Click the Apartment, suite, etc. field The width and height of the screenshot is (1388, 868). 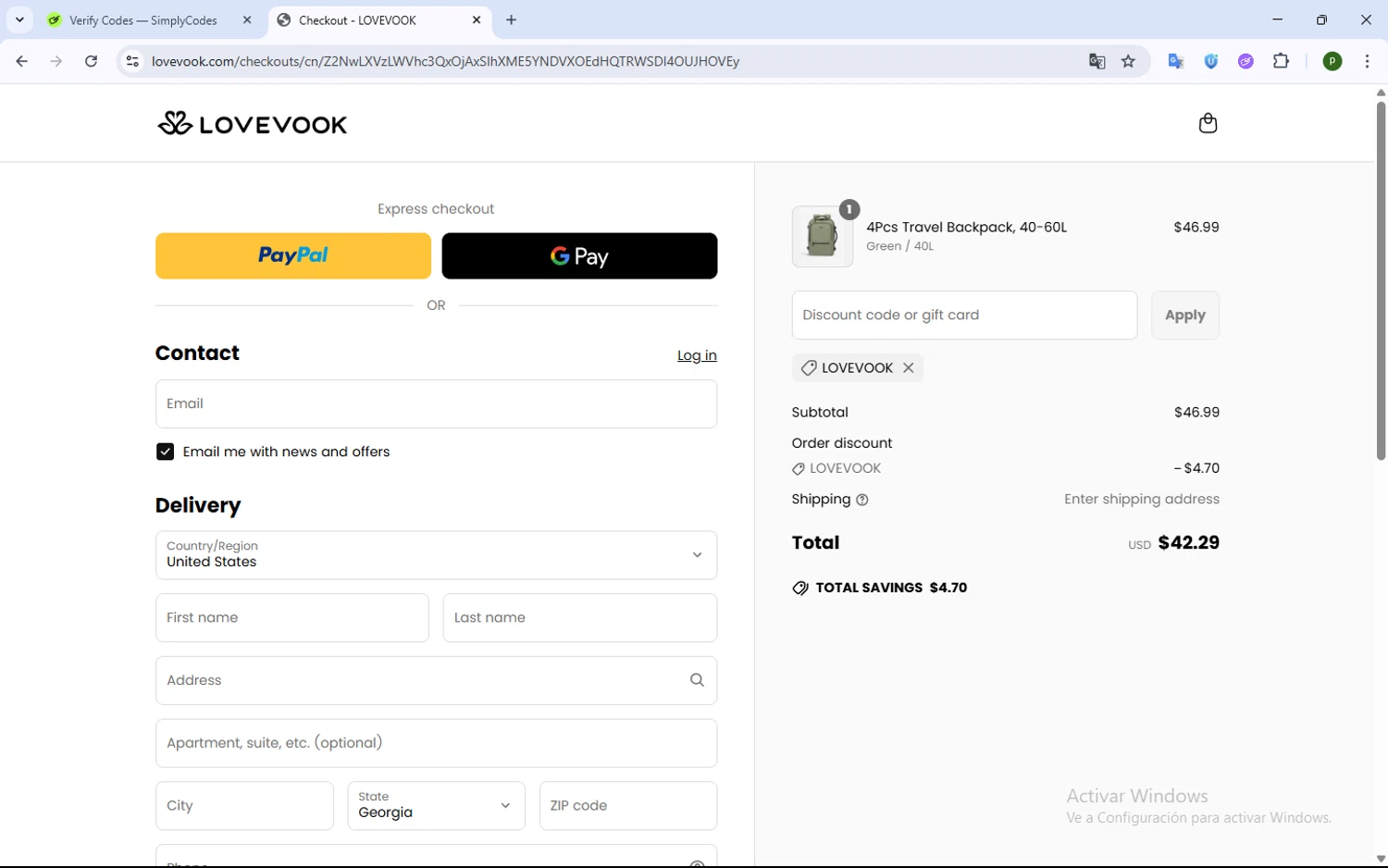click(x=436, y=743)
